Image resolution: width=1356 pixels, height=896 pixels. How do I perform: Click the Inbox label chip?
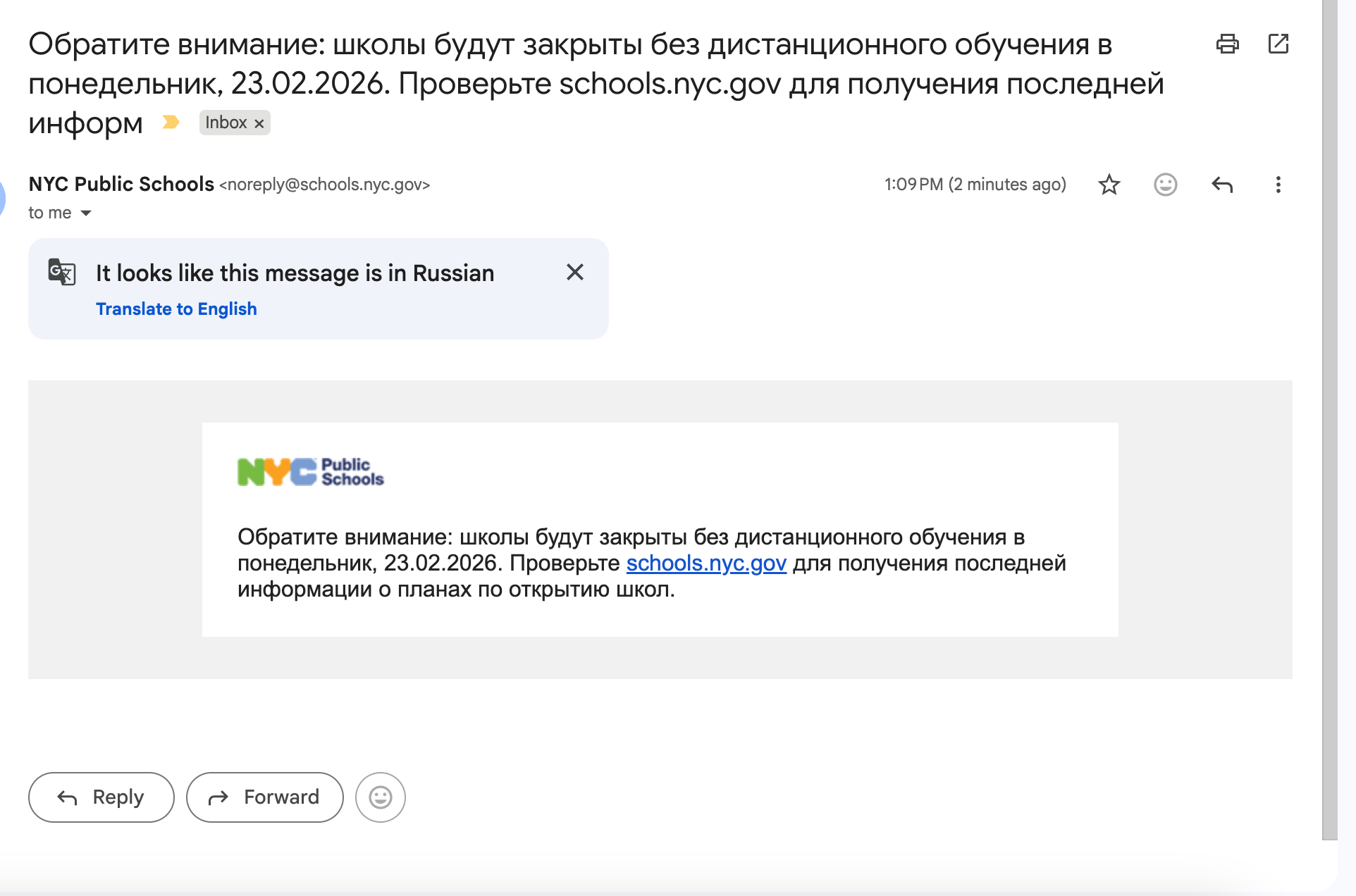pyautogui.click(x=226, y=123)
